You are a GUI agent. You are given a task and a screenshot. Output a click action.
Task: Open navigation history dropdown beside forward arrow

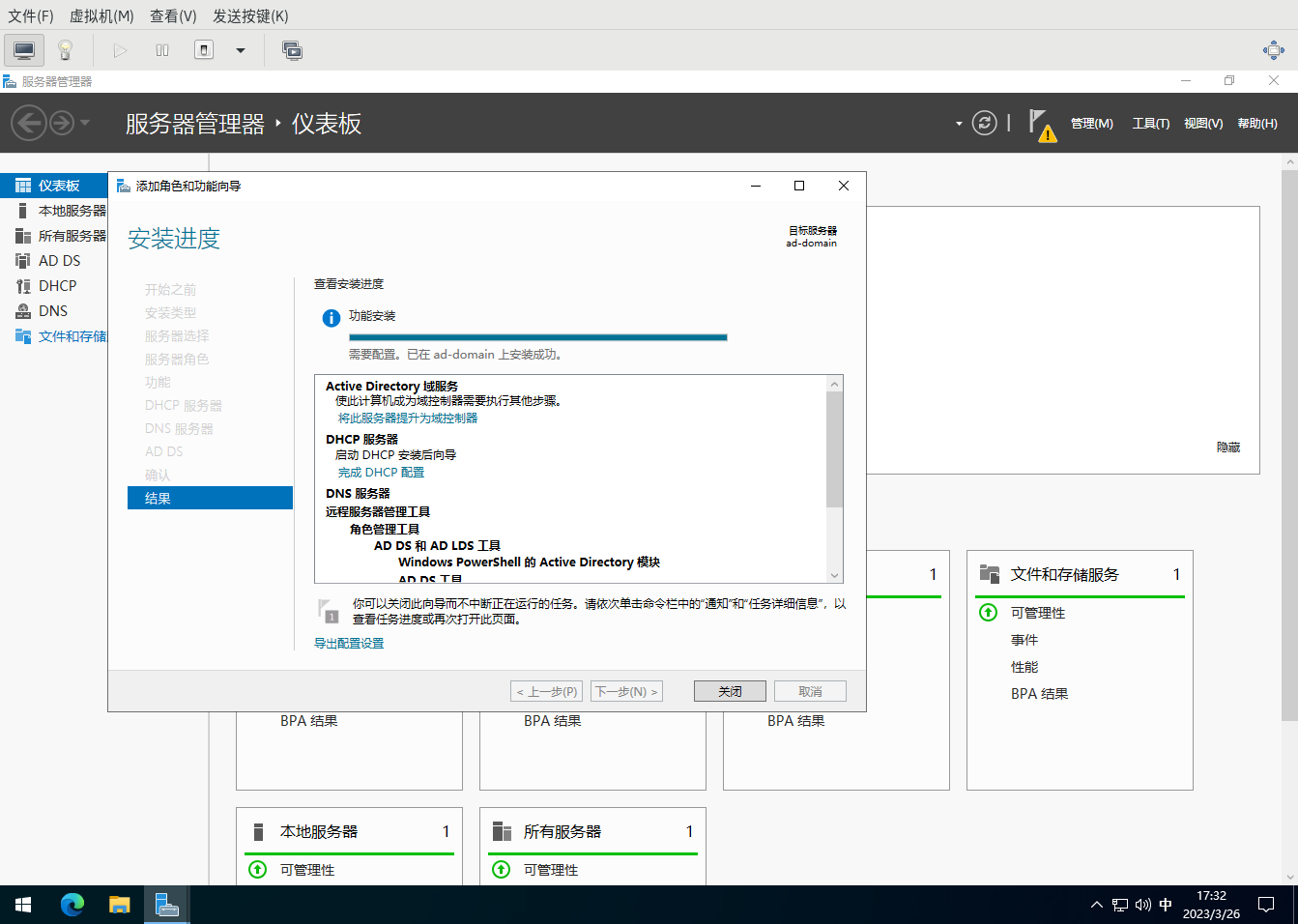(85, 123)
